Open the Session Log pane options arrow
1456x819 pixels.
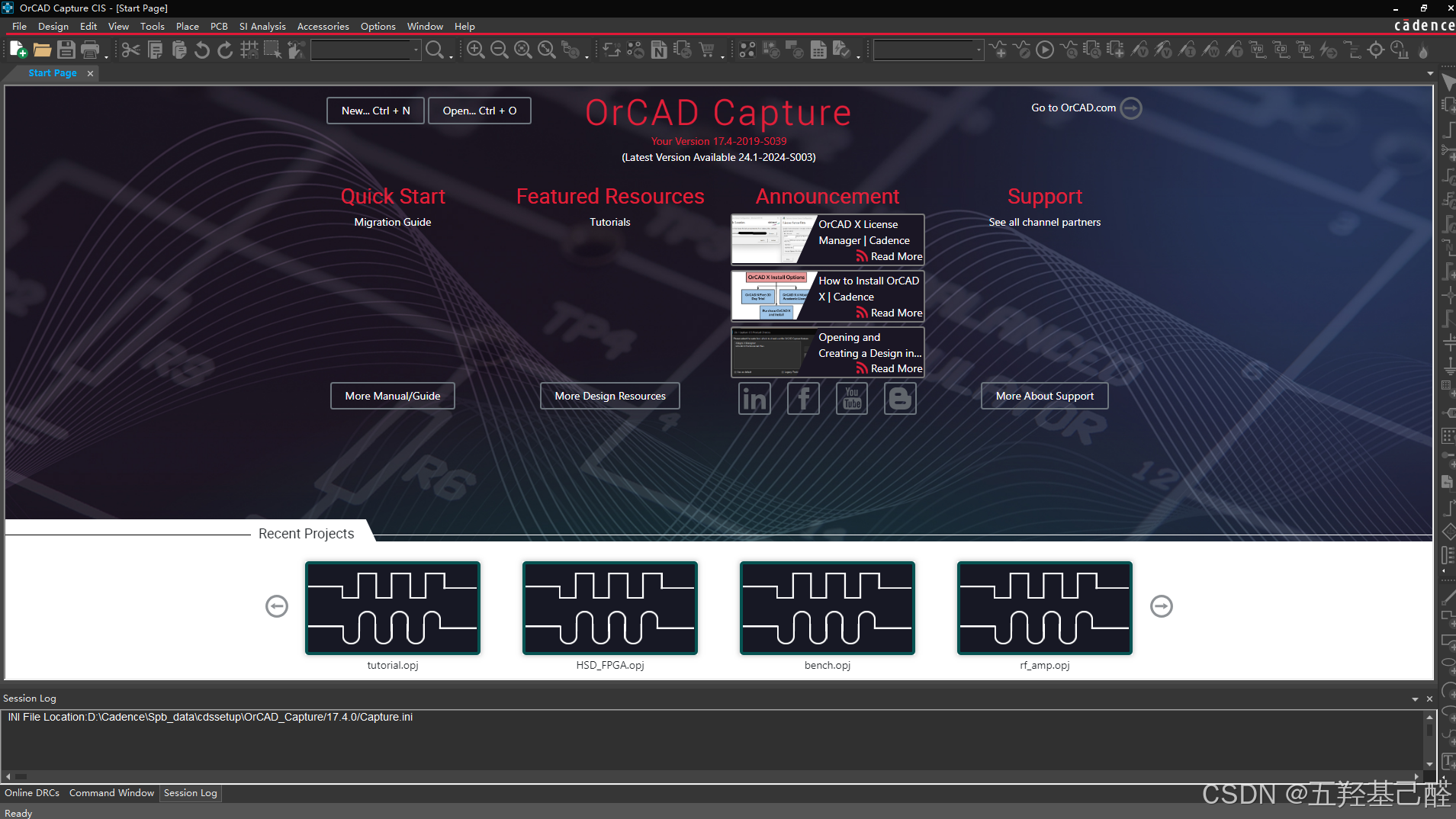click(1415, 699)
